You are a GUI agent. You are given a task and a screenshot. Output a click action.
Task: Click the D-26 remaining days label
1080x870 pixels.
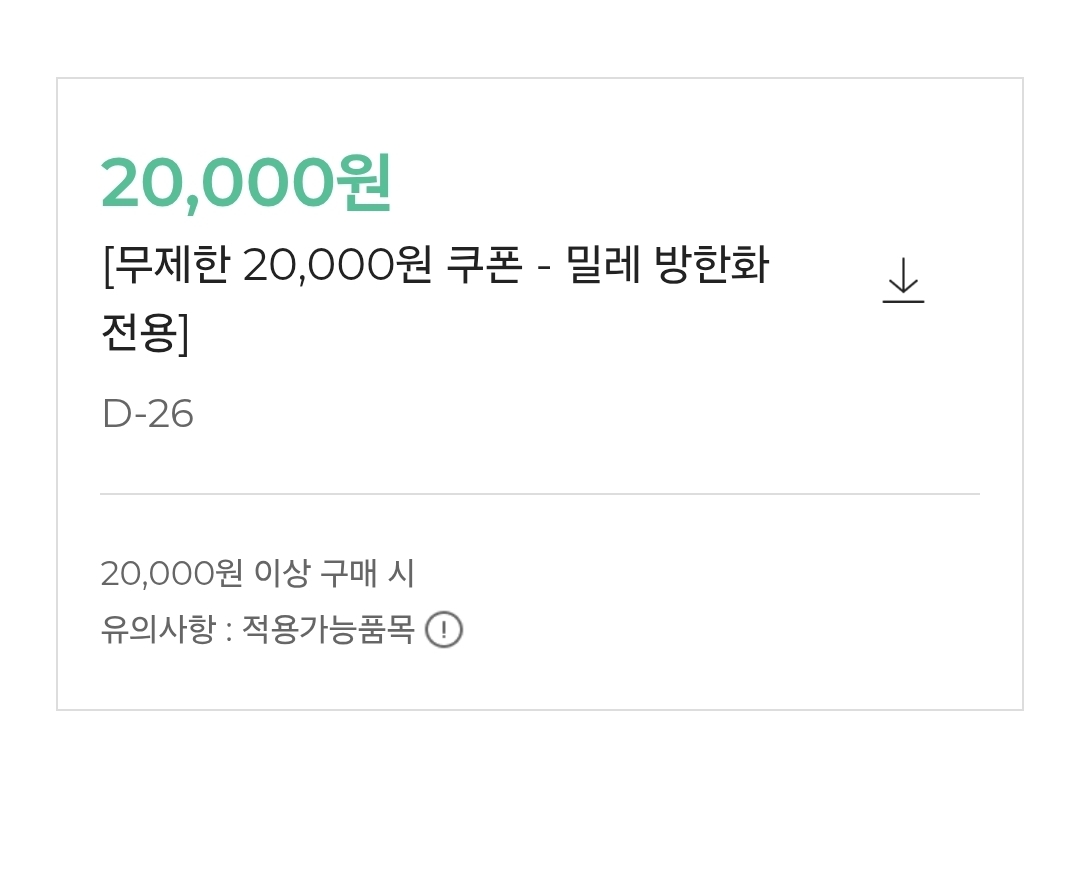pos(148,414)
